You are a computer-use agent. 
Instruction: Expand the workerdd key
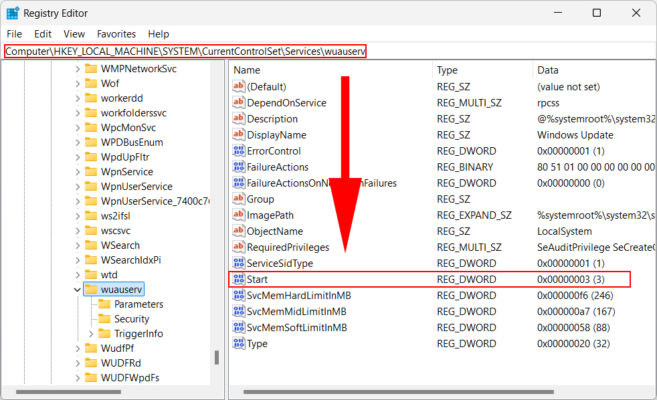(78, 98)
